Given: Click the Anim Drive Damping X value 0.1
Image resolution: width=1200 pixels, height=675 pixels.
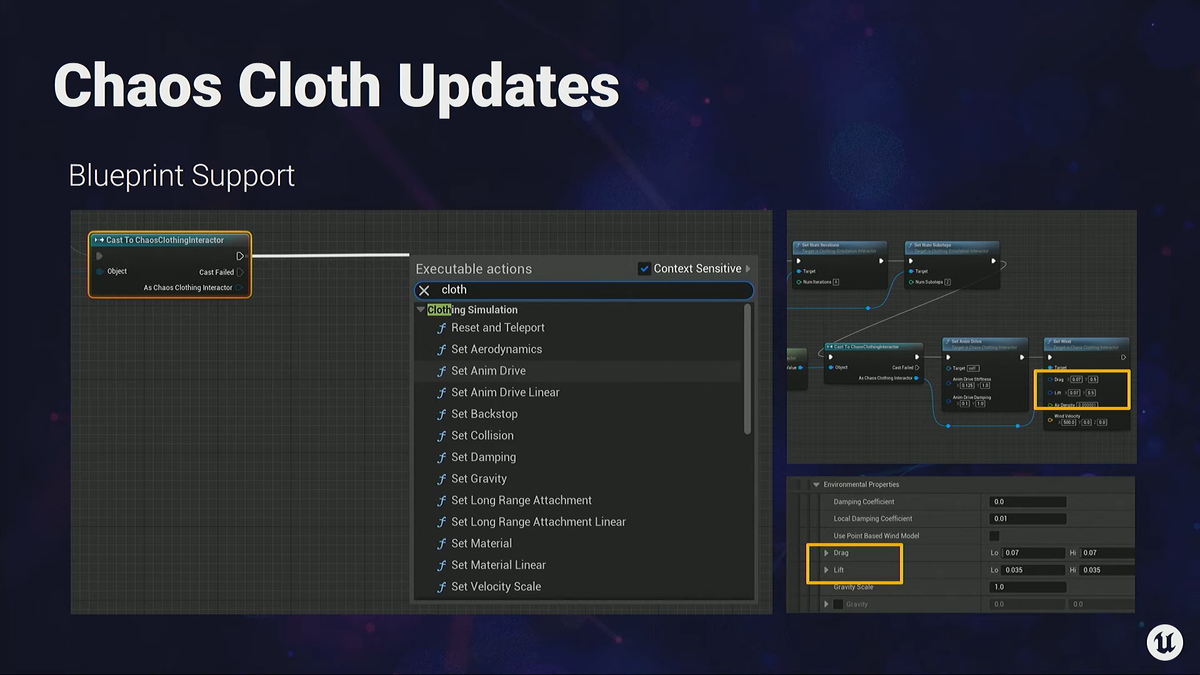Looking at the screenshot, I should pyautogui.click(x=965, y=404).
